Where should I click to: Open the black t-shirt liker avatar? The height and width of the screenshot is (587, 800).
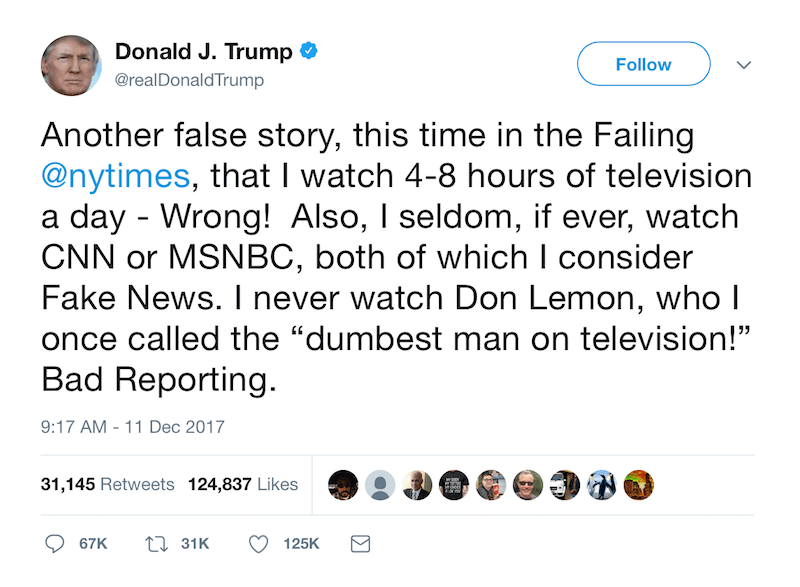[454, 485]
